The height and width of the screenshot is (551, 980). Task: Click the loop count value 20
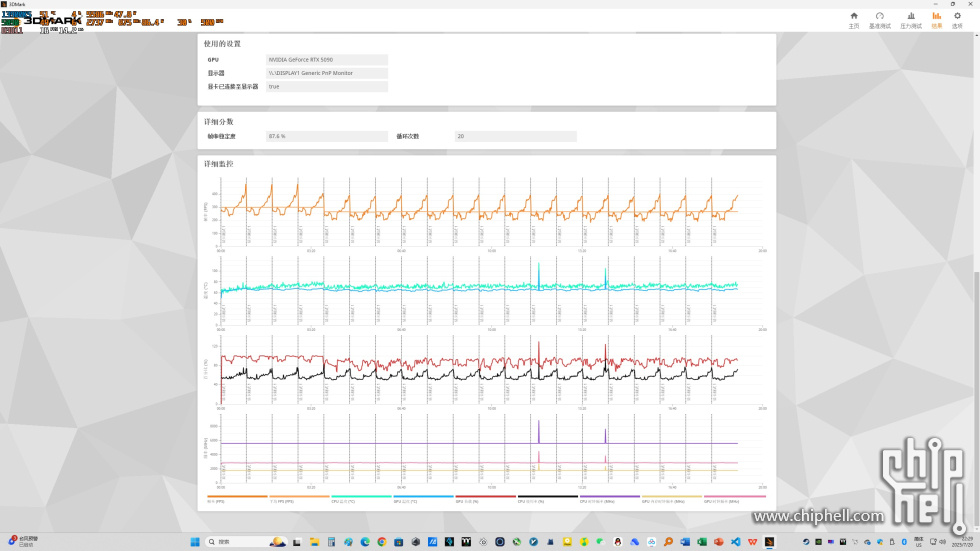[516, 136]
